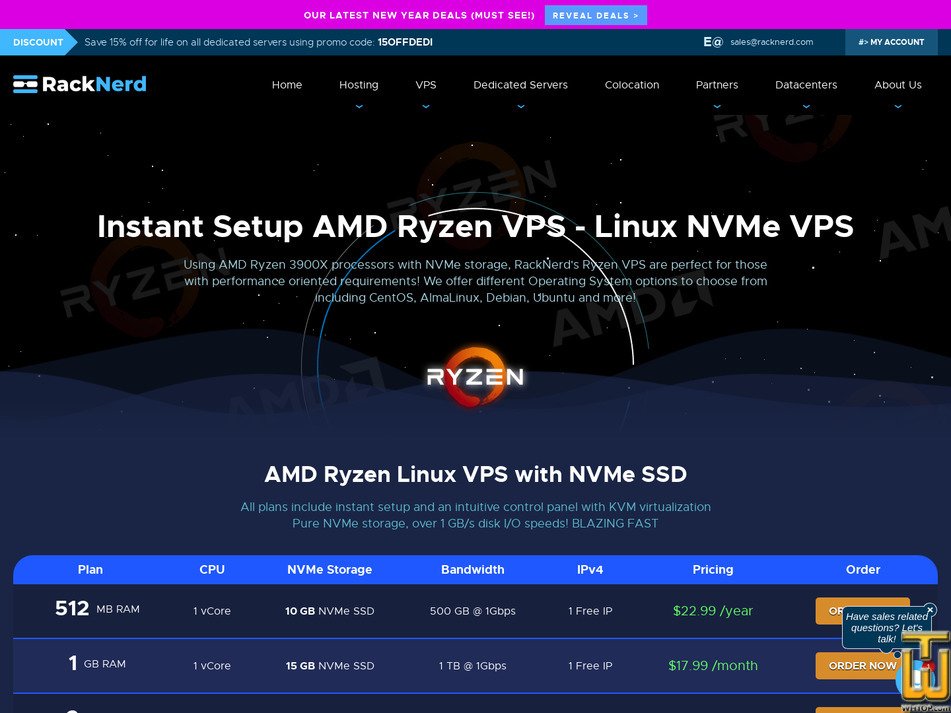This screenshot has width=951, height=713.
Task: Click the REVEAL DEALS button
Action: pos(595,15)
